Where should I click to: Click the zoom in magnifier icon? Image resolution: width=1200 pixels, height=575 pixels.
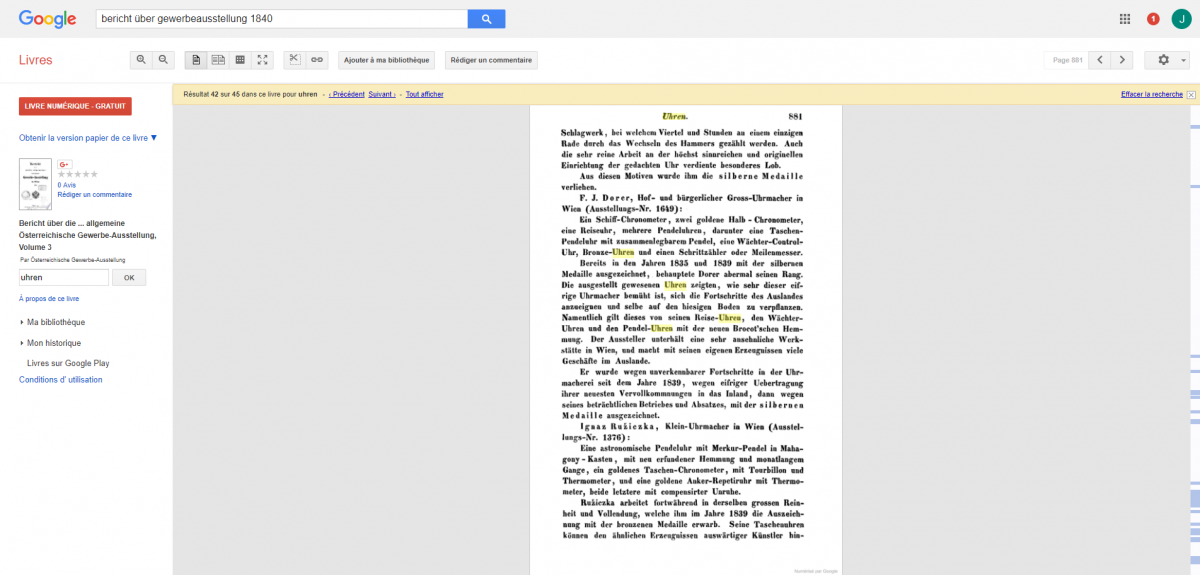point(141,60)
